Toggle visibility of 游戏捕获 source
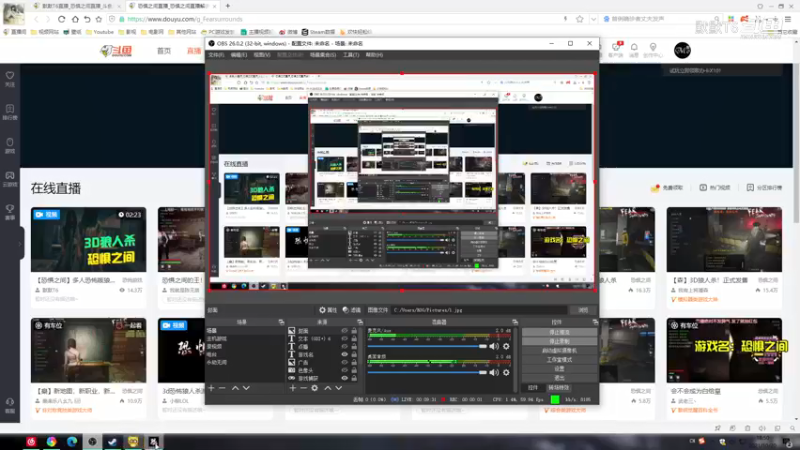Screen dimensions: 800x450 344,378
